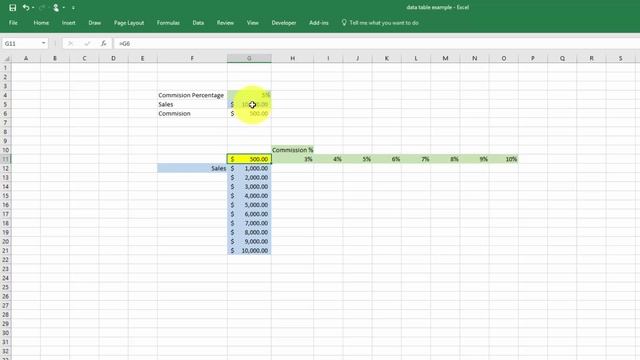Click the 7% cell in row 11
This screenshot has width=640, height=360.
[x=416, y=159]
